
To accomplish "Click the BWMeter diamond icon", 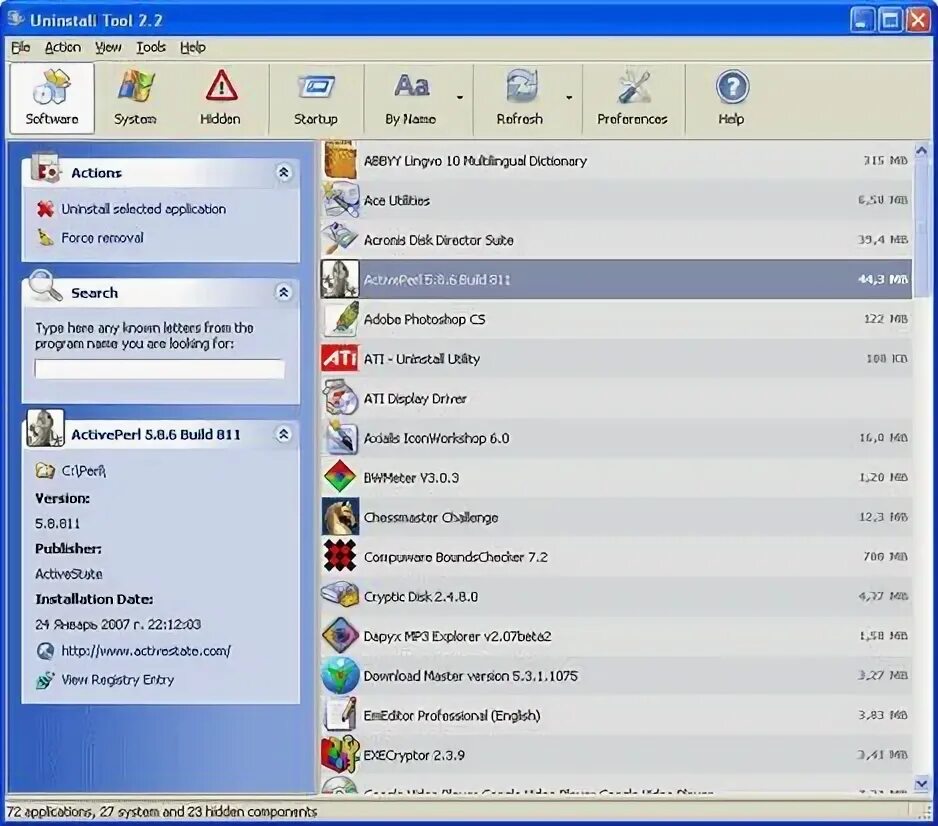I will point(340,477).
